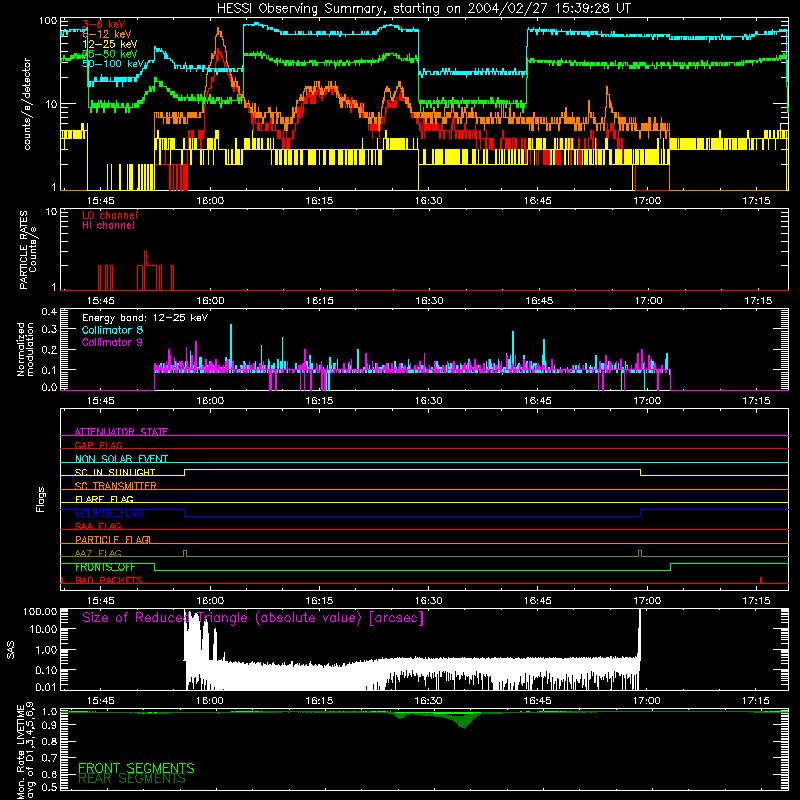Click the SAS axis label

pyautogui.click(x=11, y=650)
